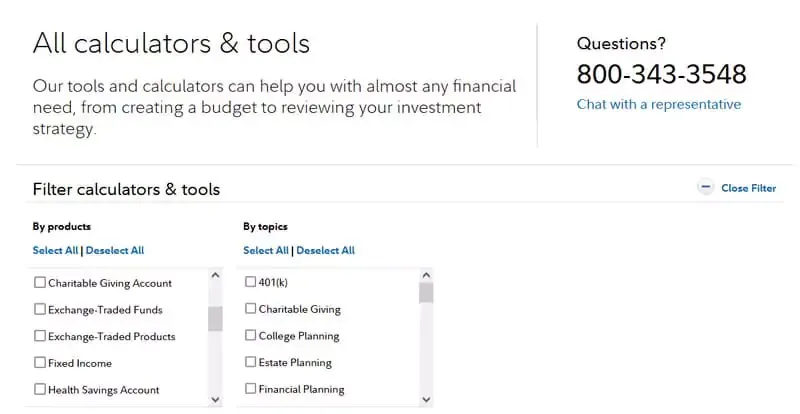Image resolution: width=800 pixels, height=414 pixels.
Task: Enable the Estate Planning topic filter
Action: [x=251, y=362]
